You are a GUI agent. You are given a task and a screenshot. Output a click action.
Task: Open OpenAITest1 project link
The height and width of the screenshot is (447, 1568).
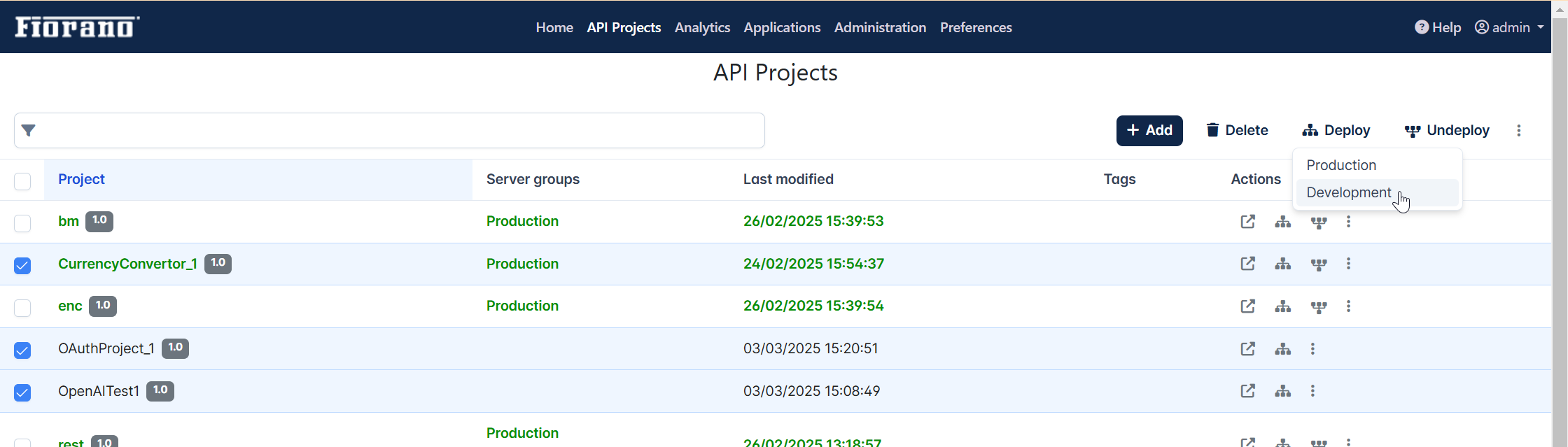(x=99, y=391)
